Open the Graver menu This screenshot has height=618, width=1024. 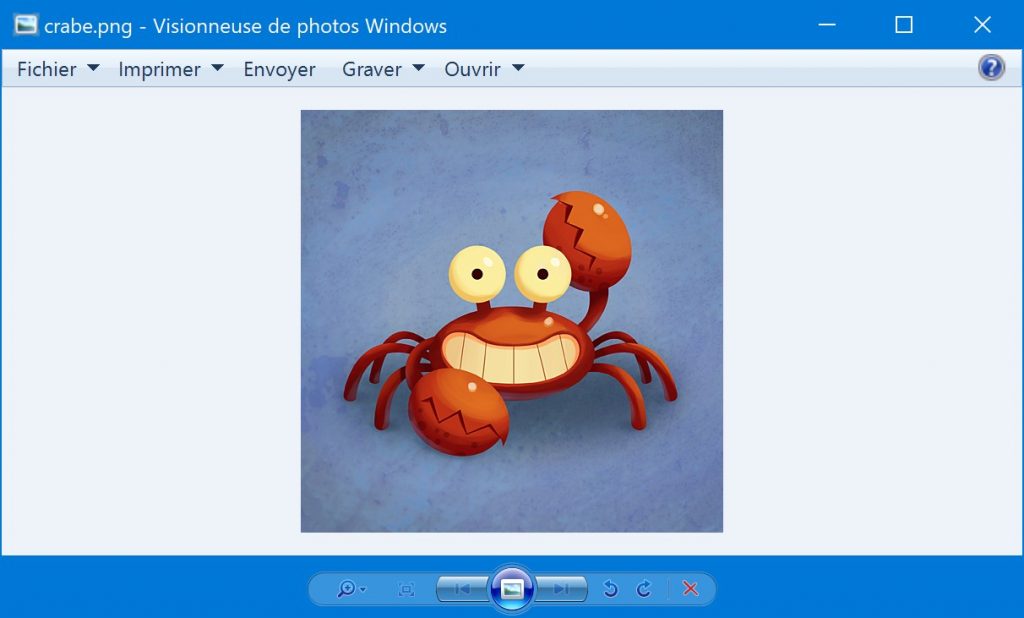pyautogui.click(x=372, y=69)
